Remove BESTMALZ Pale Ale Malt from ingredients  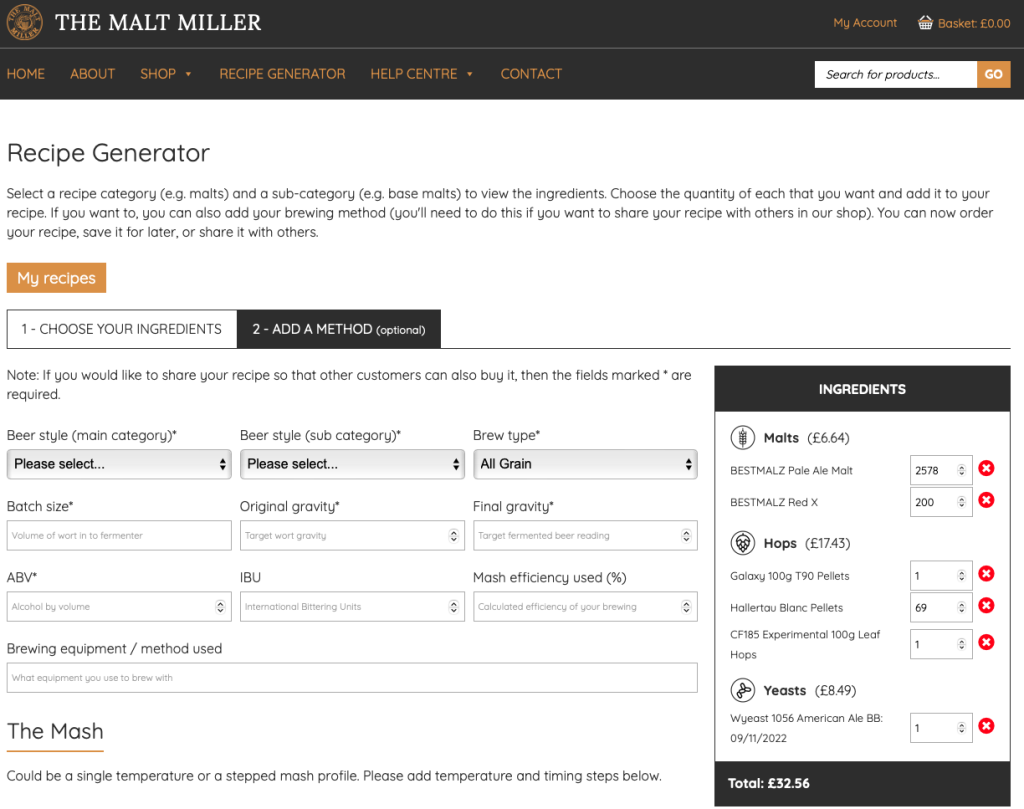(986, 468)
